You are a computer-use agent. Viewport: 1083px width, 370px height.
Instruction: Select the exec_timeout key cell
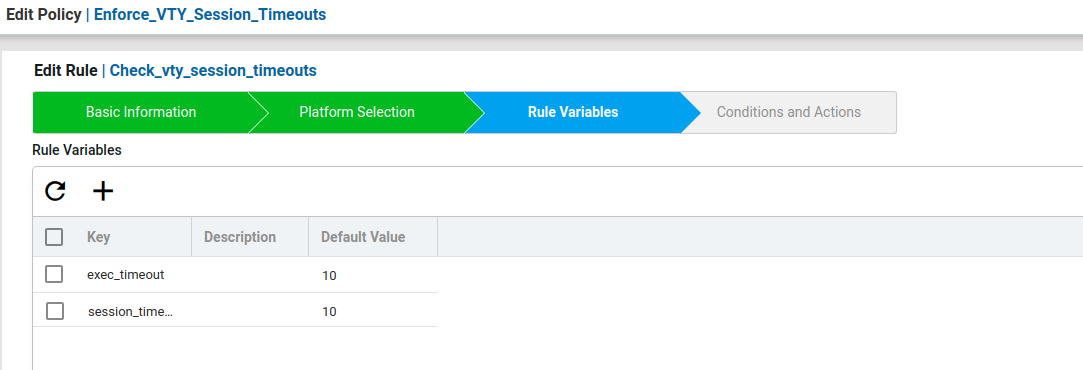tap(126, 275)
